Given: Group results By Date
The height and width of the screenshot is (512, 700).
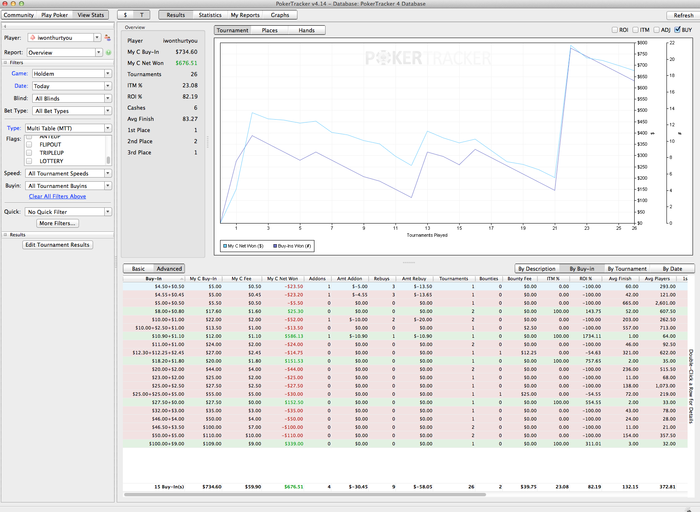Looking at the screenshot, I should 672,269.
